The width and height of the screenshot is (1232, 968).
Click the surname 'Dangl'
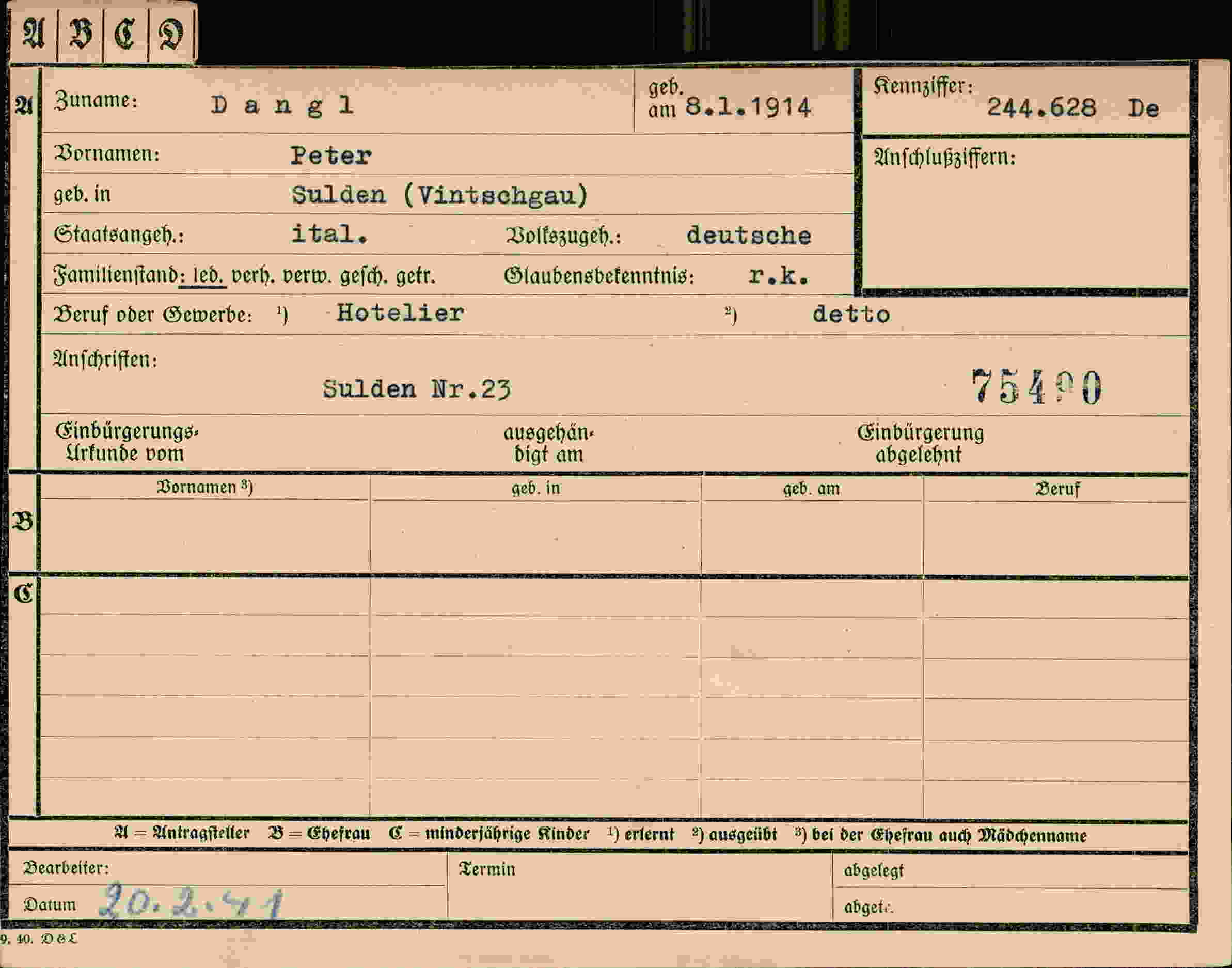282,105
